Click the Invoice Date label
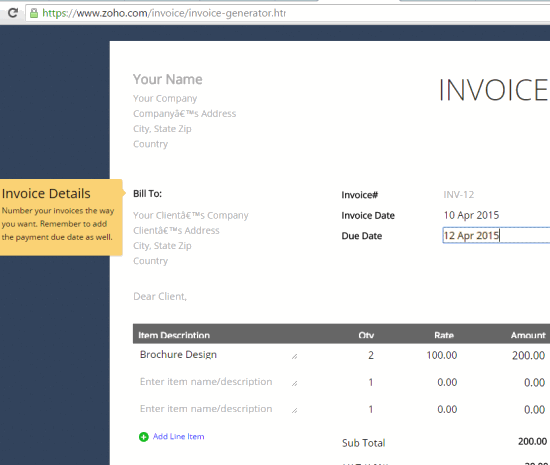The image size is (550, 465). tap(368, 215)
